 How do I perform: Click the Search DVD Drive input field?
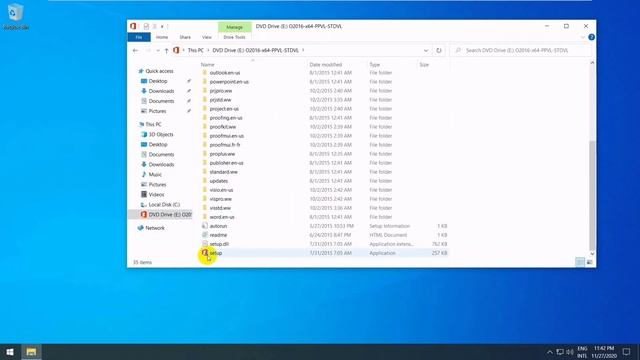(x=520, y=50)
